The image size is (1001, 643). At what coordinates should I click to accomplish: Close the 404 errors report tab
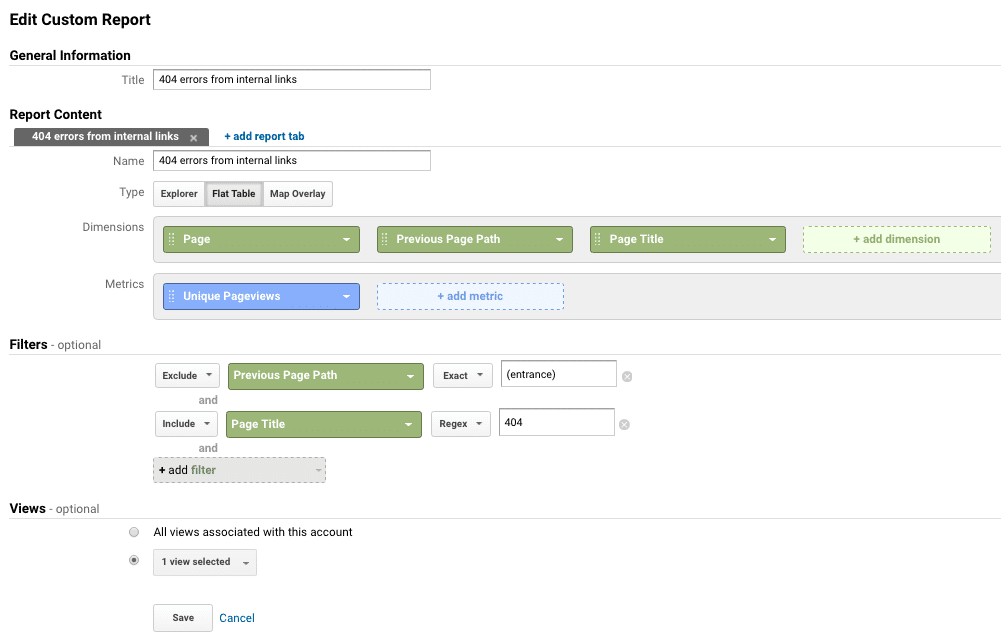[x=194, y=136]
